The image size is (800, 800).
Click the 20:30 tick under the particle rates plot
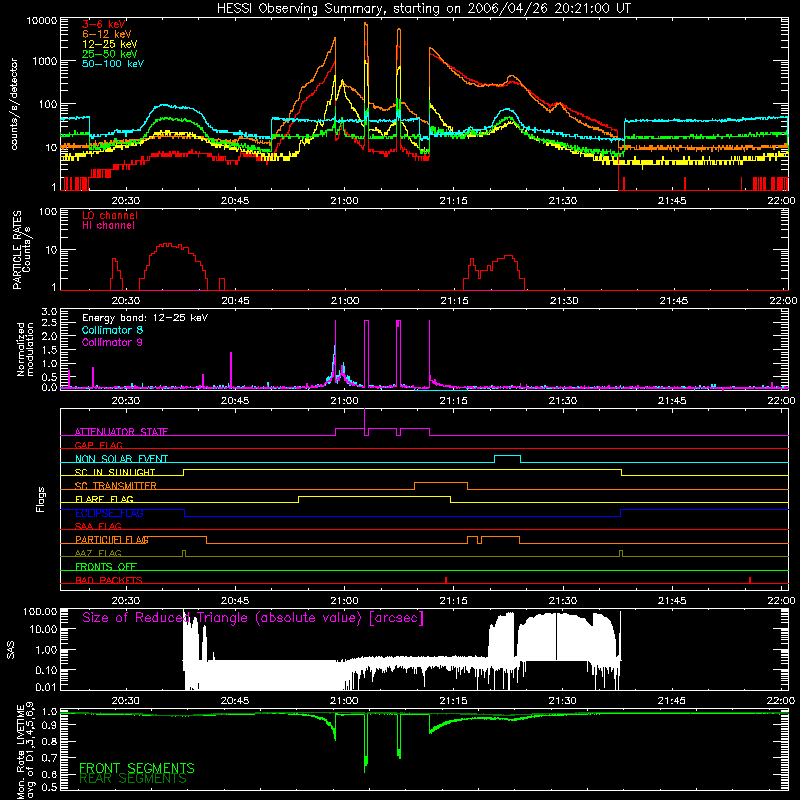(126, 301)
